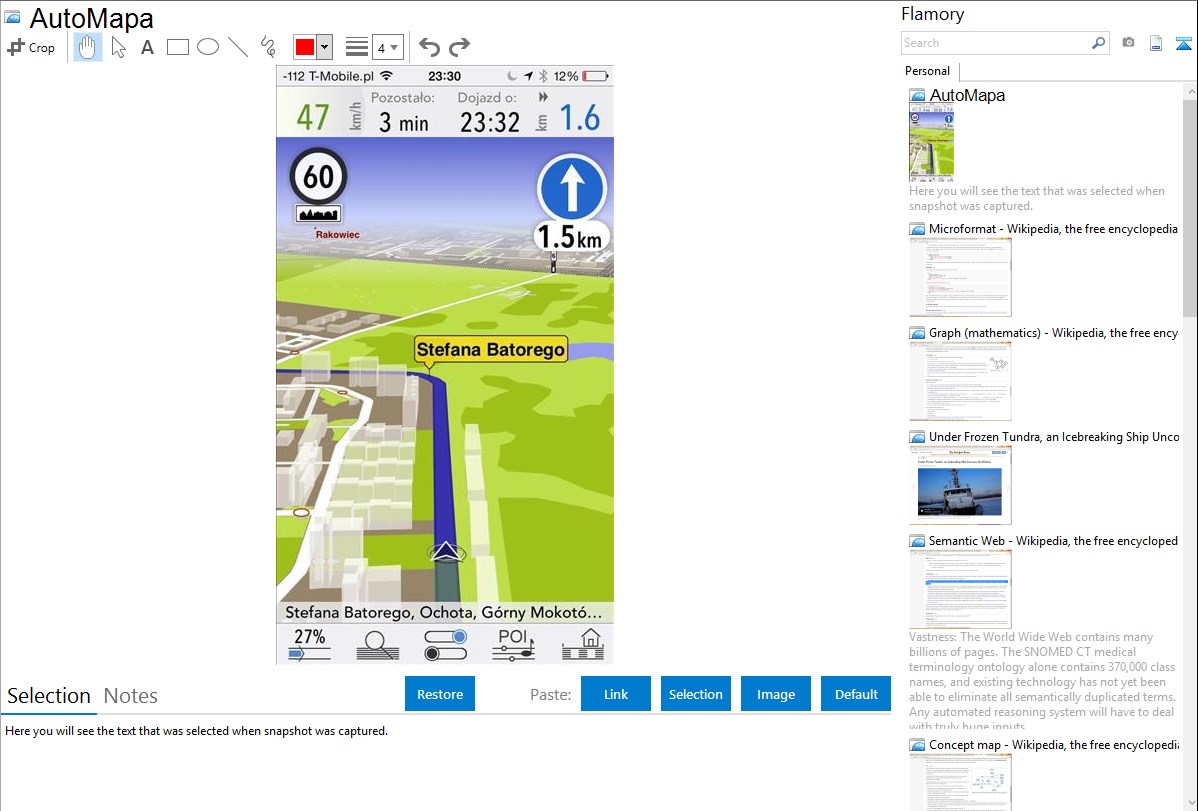
Task: Select the ellipse drawing tool
Action: click(x=208, y=47)
